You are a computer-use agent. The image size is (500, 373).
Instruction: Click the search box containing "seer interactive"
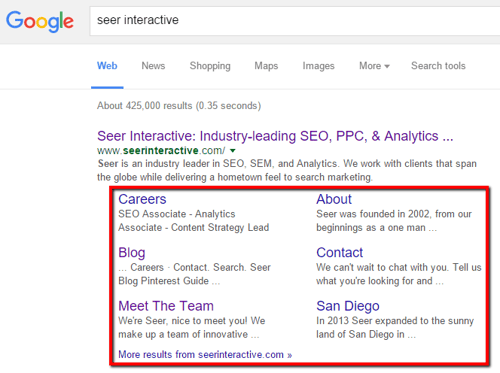(295, 21)
